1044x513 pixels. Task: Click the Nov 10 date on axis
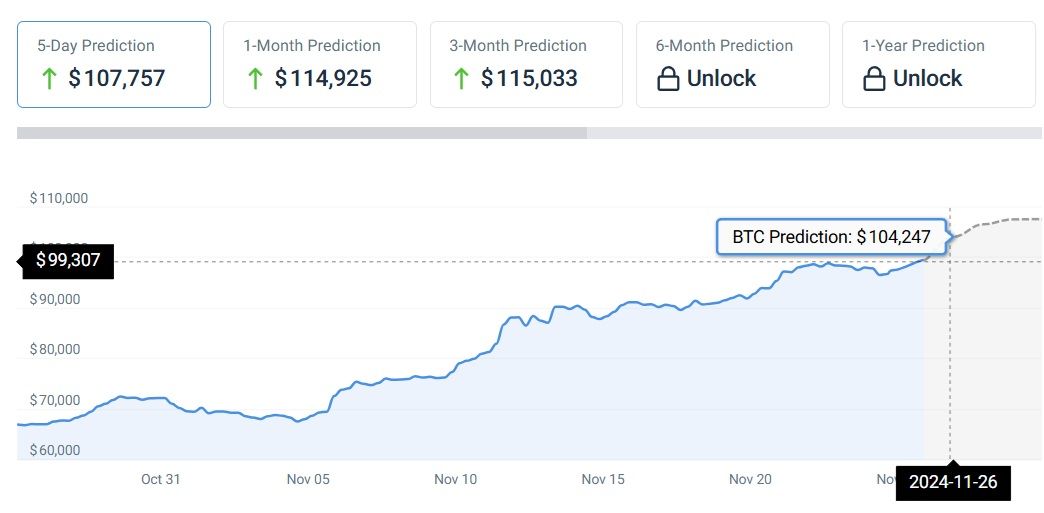click(455, 480)
